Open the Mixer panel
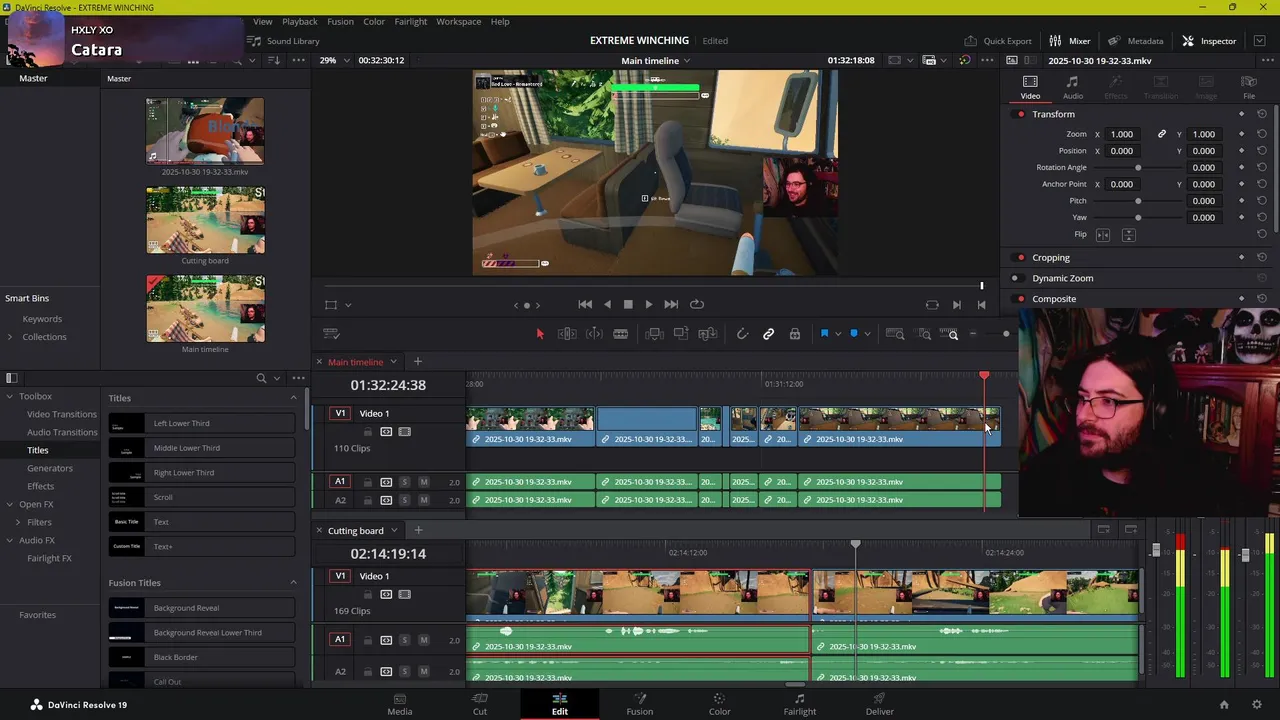 click(x=1069, y=41)
